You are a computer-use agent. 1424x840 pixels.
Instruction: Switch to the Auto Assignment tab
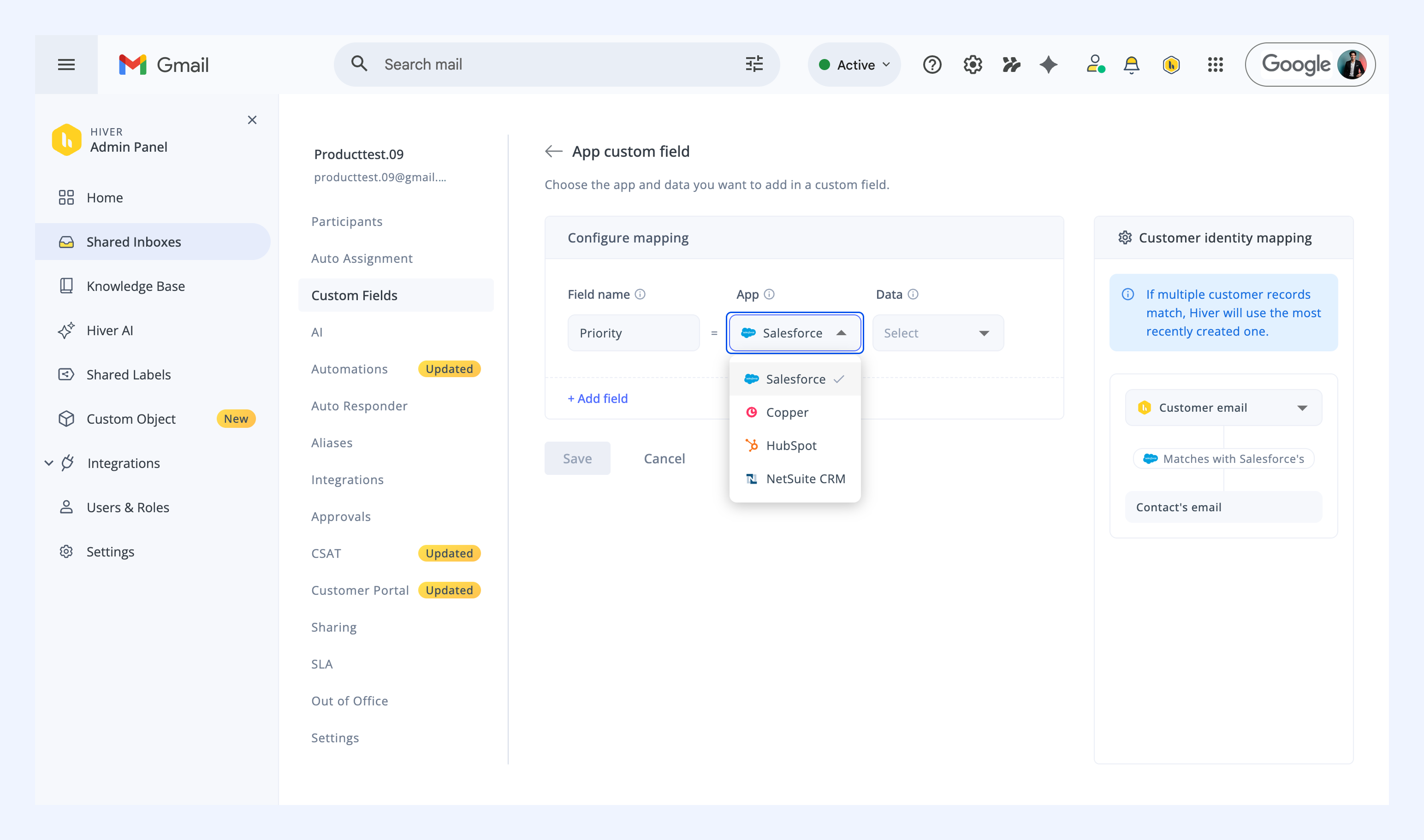pos(362,258)
